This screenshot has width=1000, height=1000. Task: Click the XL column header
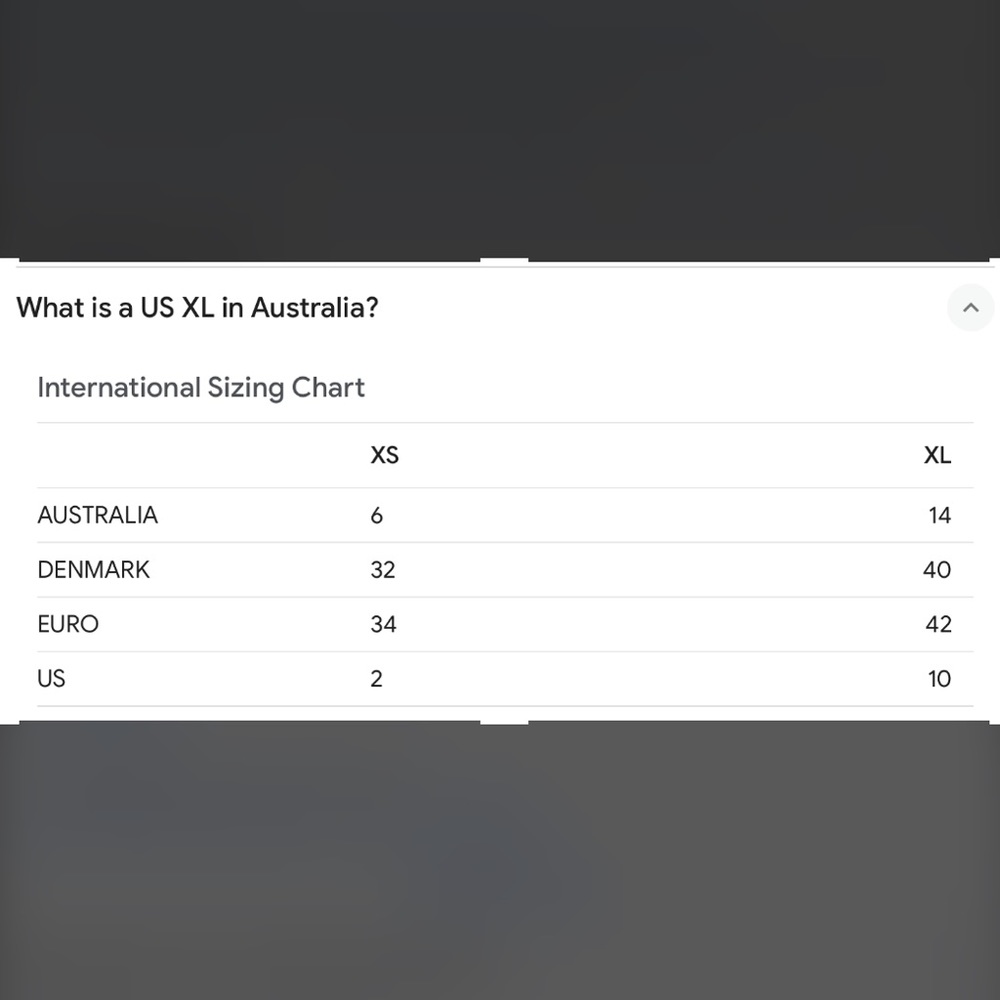tap(937, 456)
